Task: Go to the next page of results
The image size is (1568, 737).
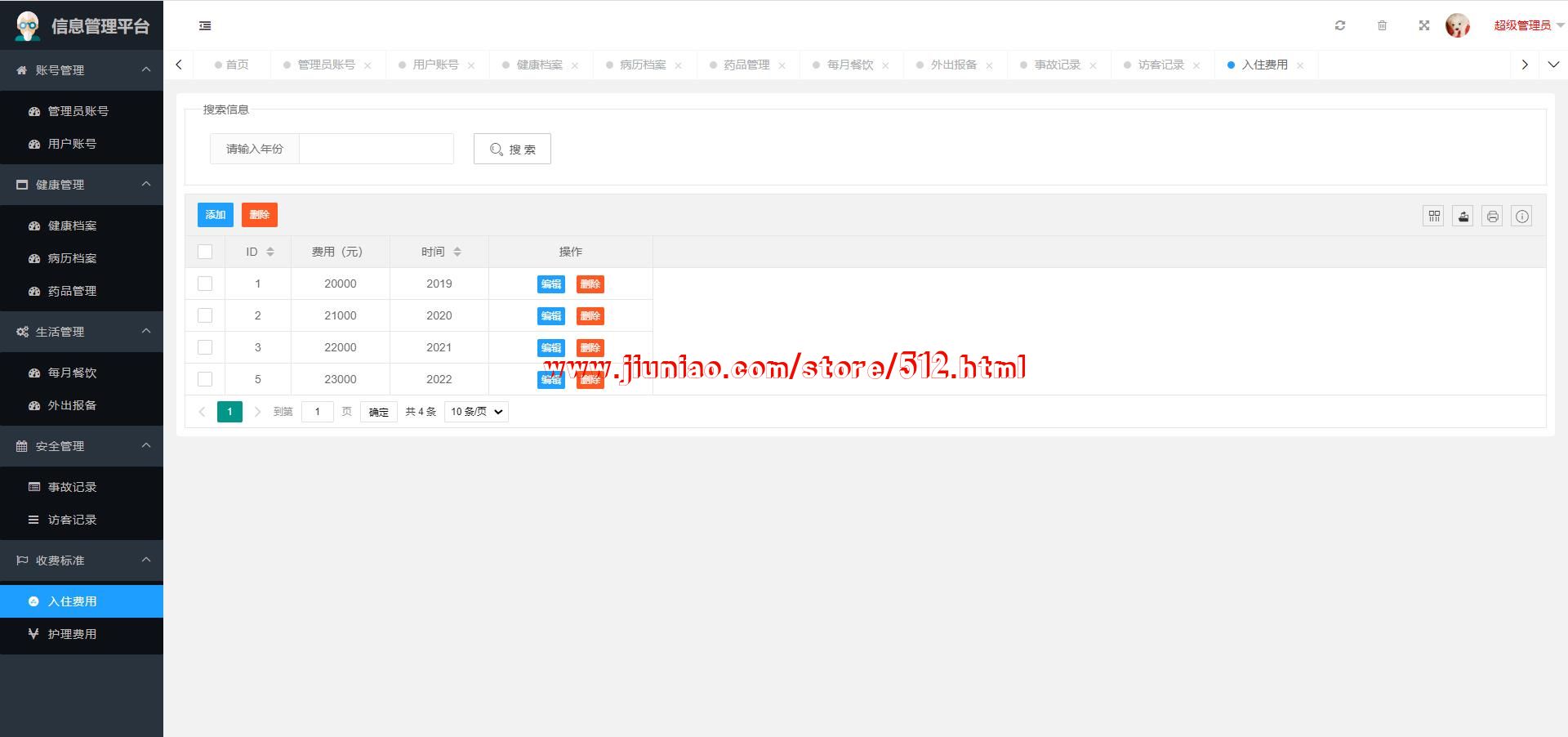Action: 257,412
